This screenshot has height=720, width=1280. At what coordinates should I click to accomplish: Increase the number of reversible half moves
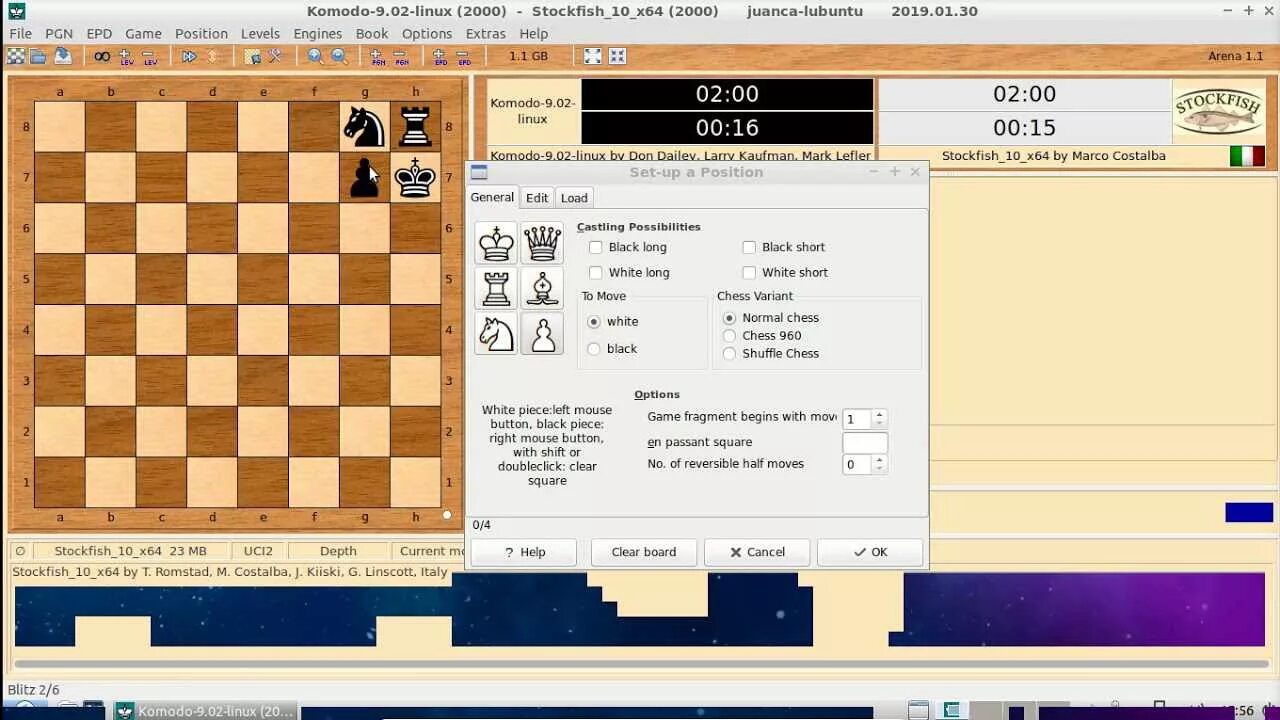(879, 459)
